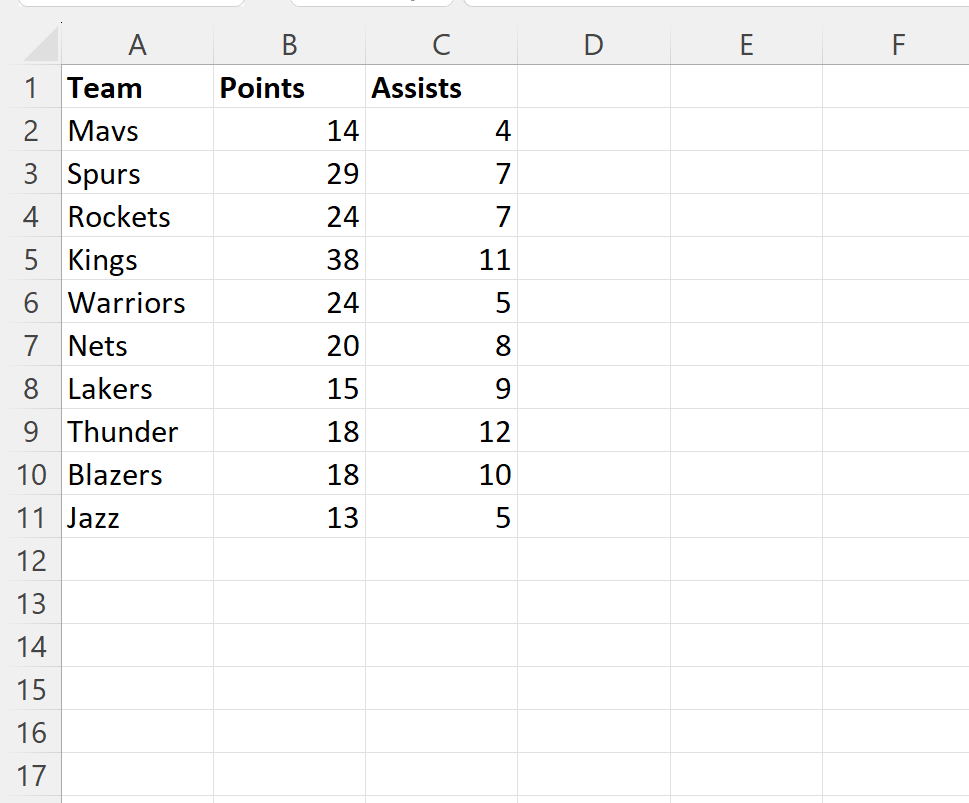Select Thunder assists value 12
This screenshot has width=969, height=803.
click(x=441, y=432)
